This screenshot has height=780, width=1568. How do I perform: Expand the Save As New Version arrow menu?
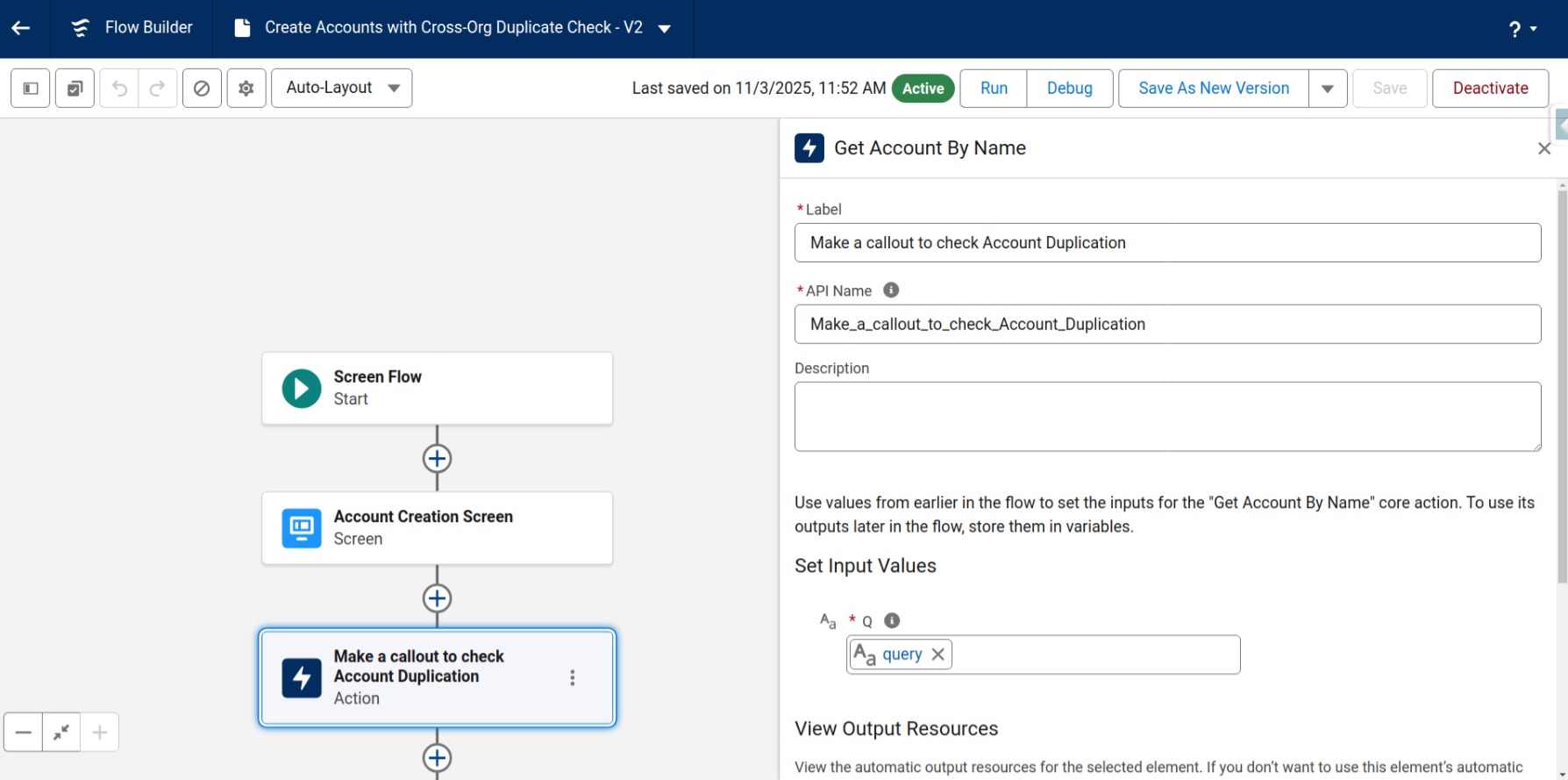1328,89
